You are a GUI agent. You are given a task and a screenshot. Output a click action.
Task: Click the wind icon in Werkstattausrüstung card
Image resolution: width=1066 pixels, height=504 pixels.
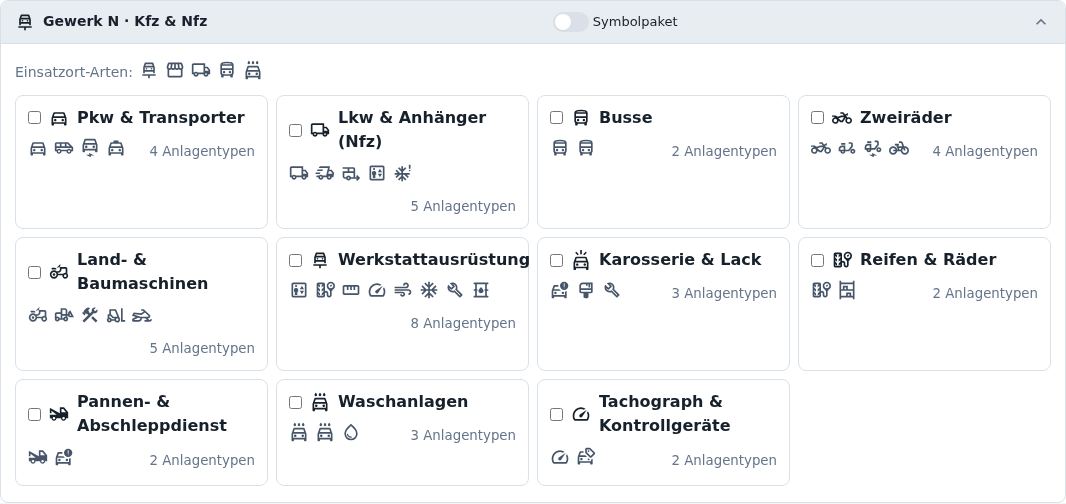[x=402, y=290]
